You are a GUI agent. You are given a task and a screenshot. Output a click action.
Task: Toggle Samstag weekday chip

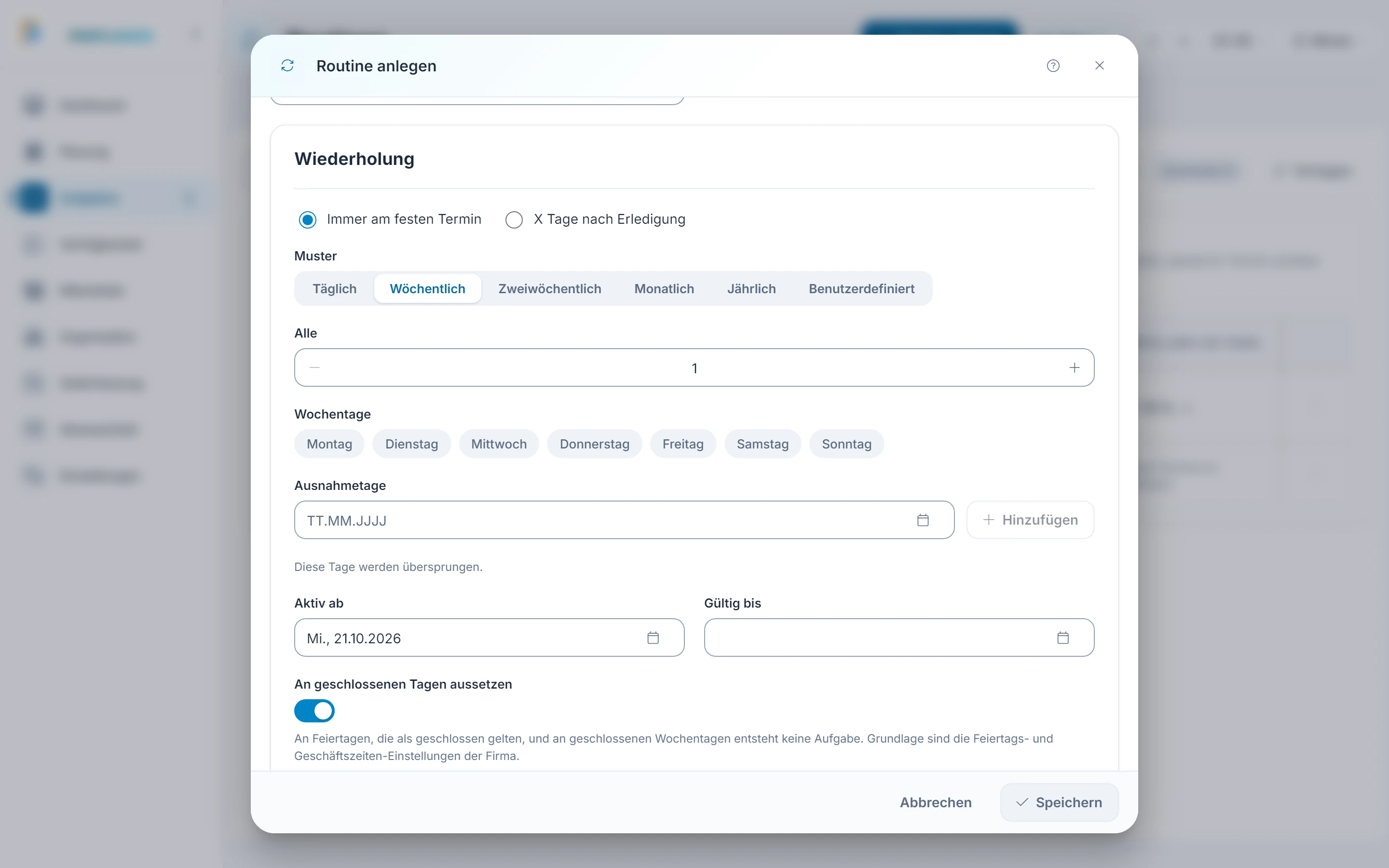click(762, 444)
